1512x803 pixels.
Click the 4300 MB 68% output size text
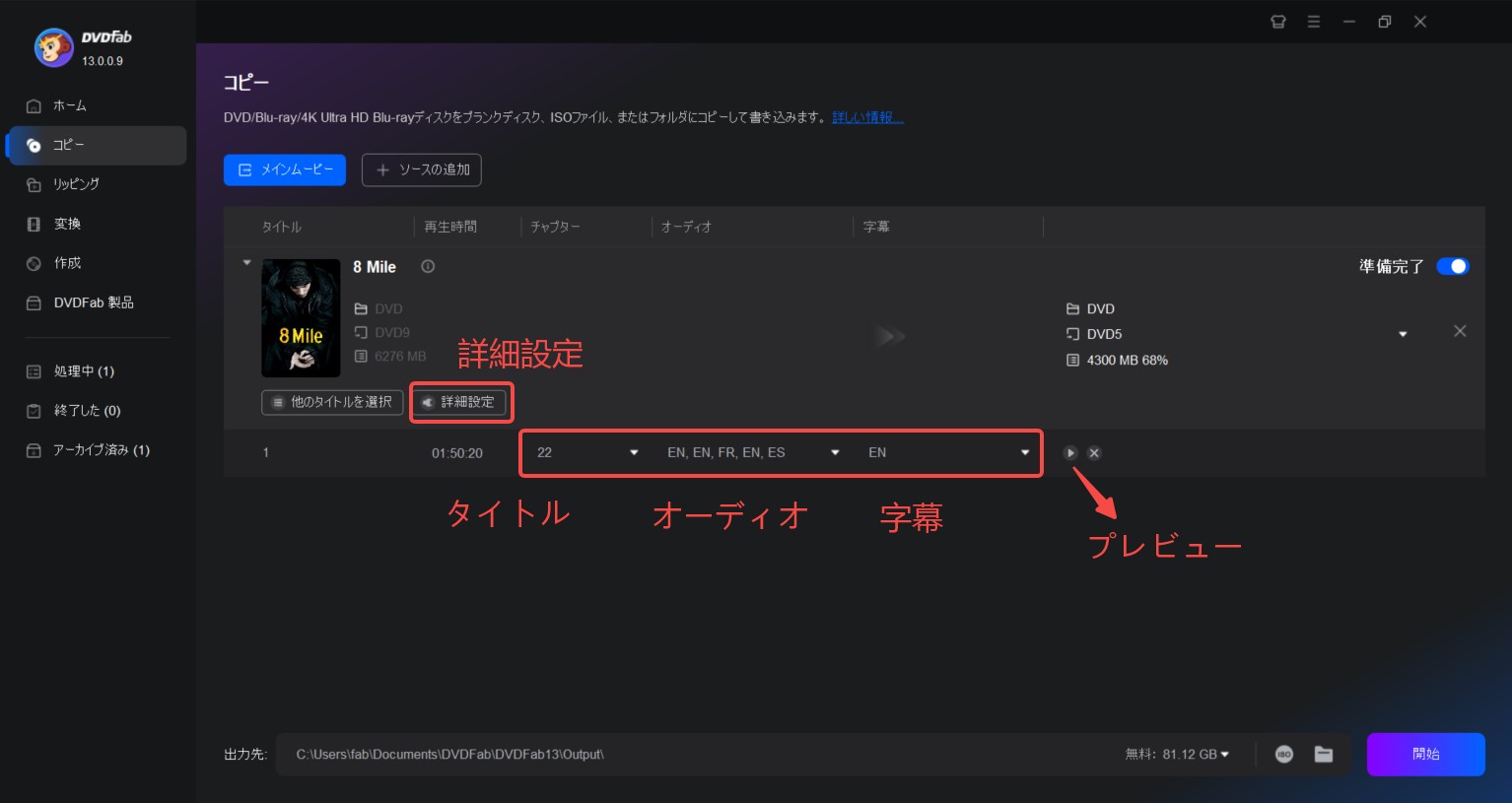pos(1127,361)
